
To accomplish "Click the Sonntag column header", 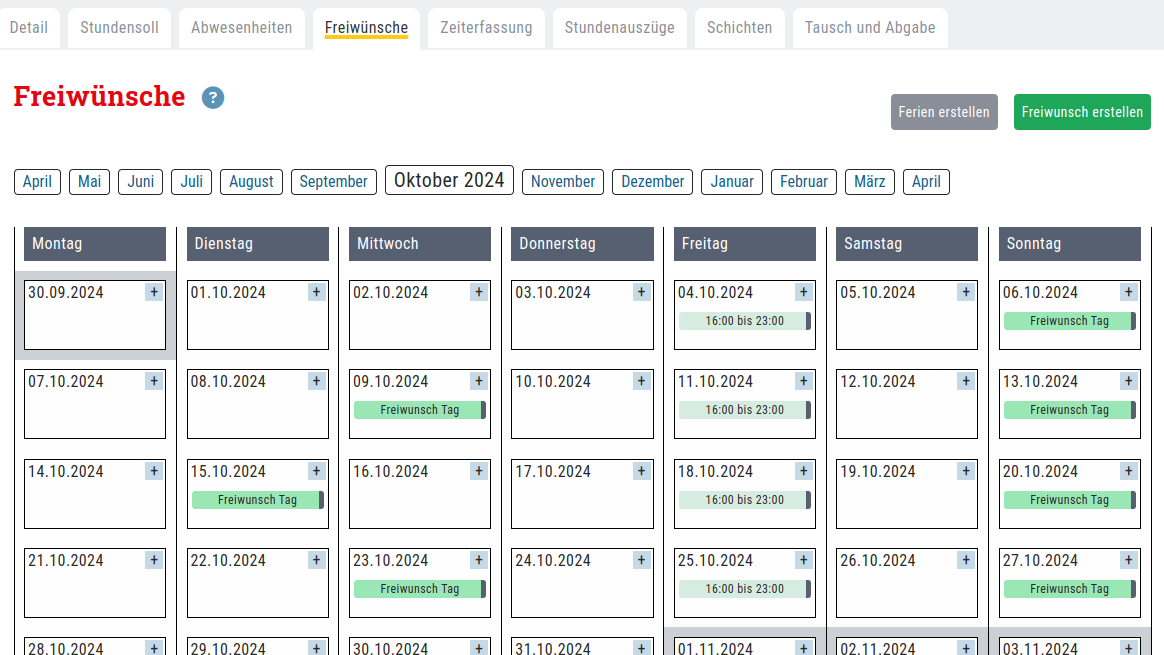I will tap(1069, 244).
